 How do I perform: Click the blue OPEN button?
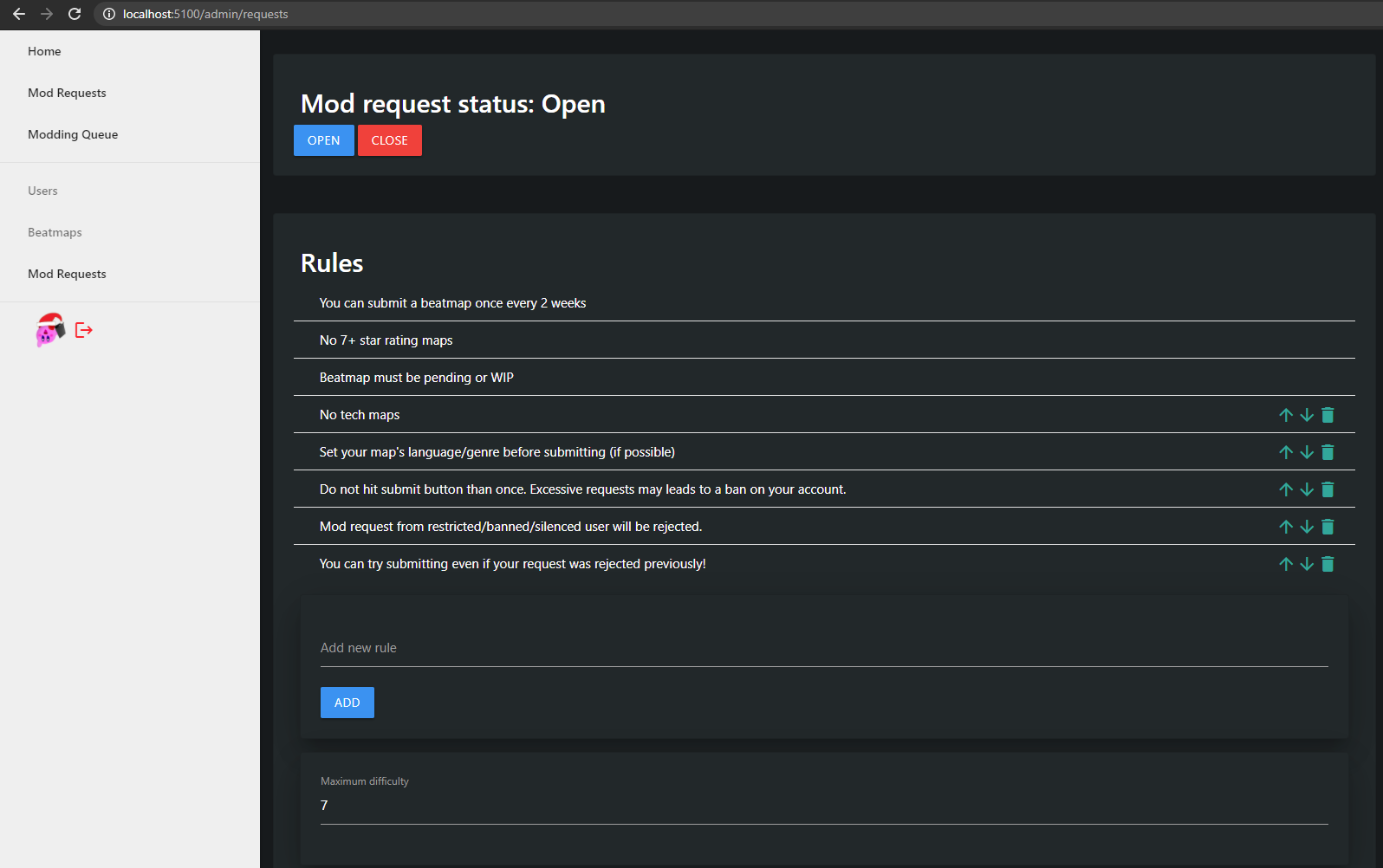[324, 140]
